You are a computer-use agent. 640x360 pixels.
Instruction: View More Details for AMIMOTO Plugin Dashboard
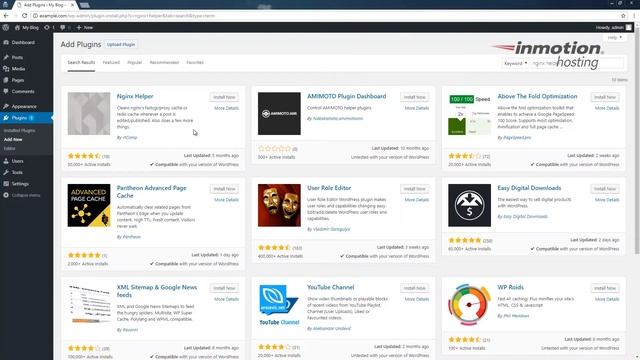(417, 108)
